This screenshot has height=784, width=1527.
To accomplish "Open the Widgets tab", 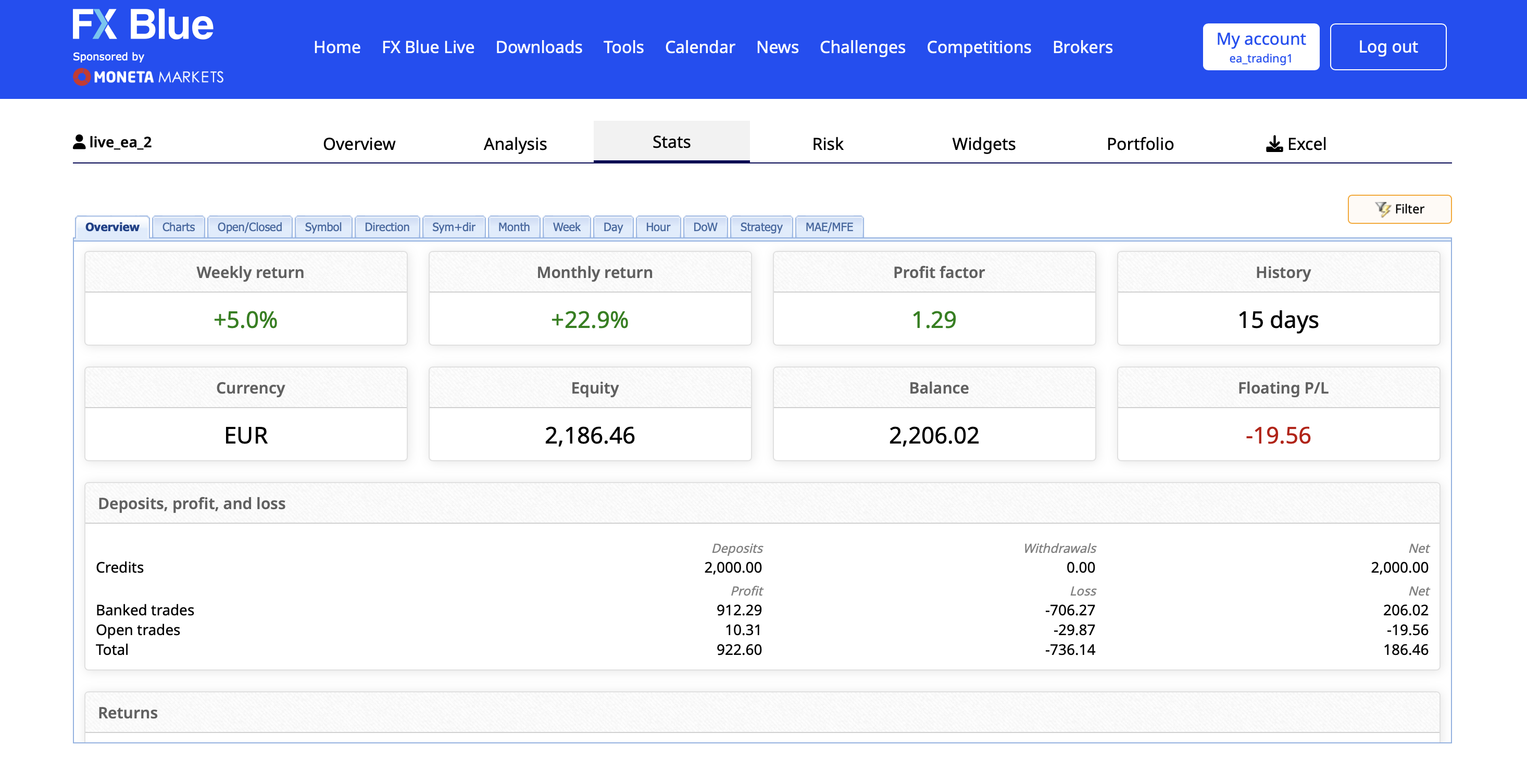I will (x=983, y=144).
